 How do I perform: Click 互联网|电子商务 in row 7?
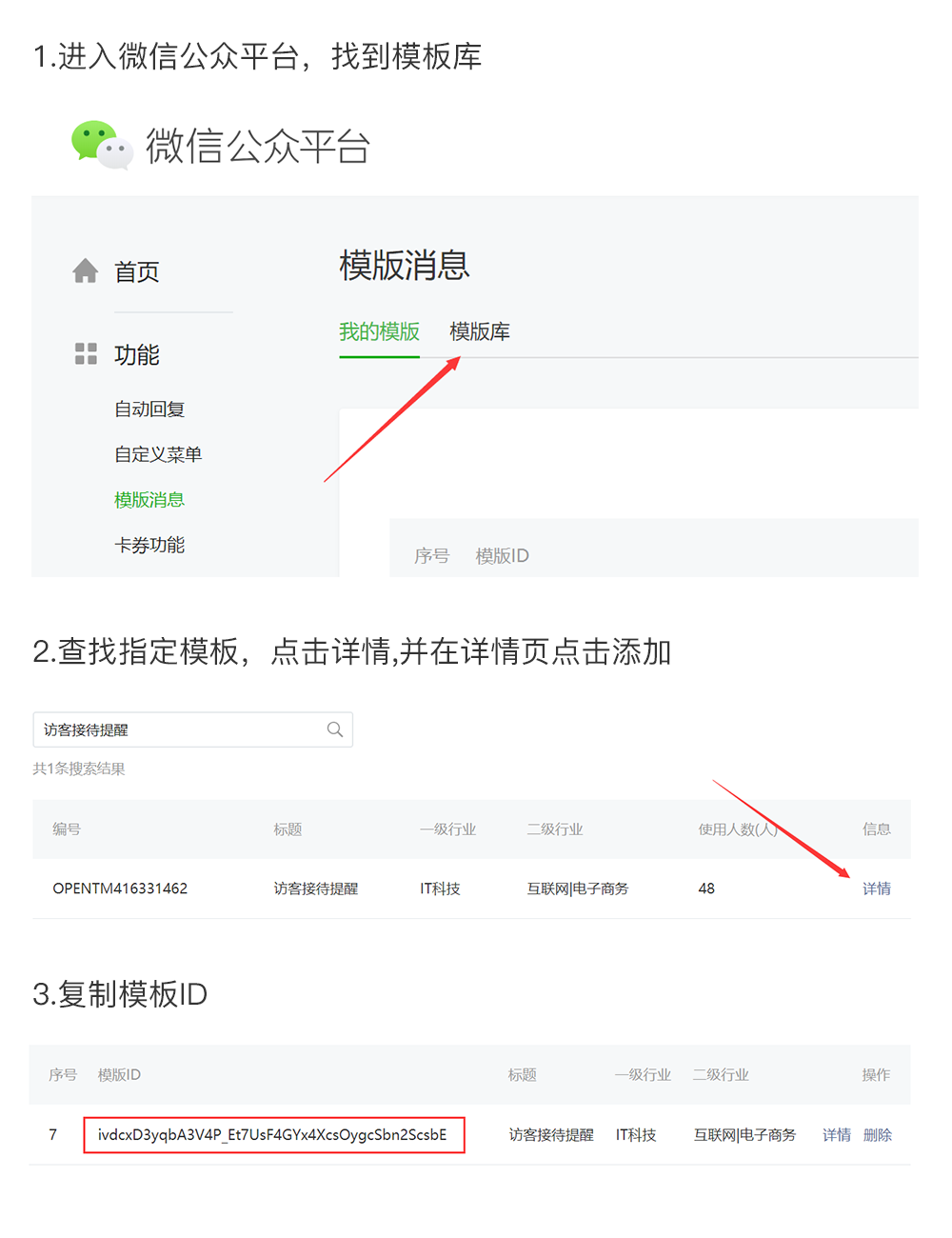pyautogui.click(x=744, y=1135)
